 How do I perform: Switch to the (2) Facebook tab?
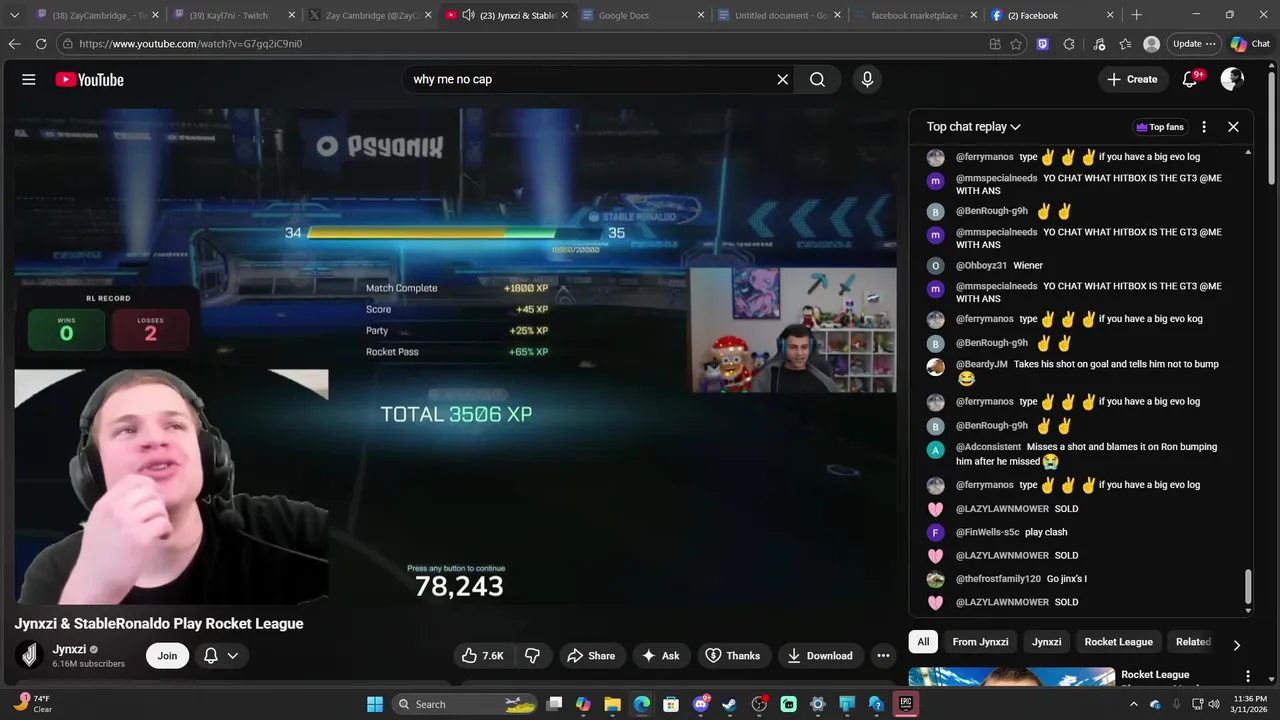[1052, 15]
